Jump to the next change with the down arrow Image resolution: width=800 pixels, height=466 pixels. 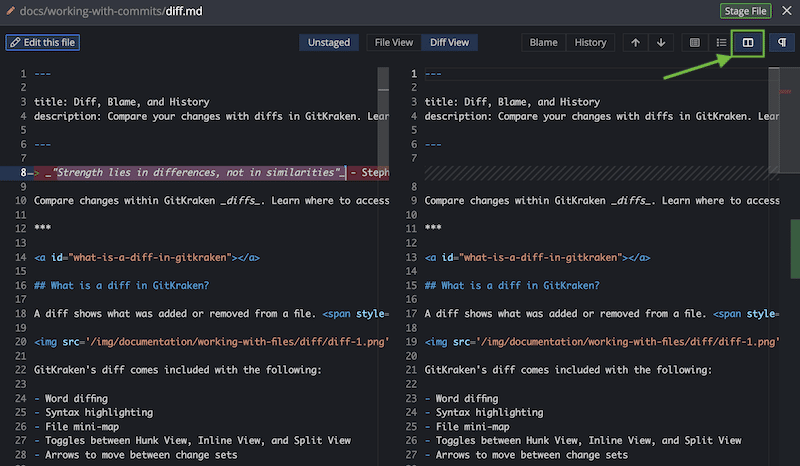click(660, 42)
